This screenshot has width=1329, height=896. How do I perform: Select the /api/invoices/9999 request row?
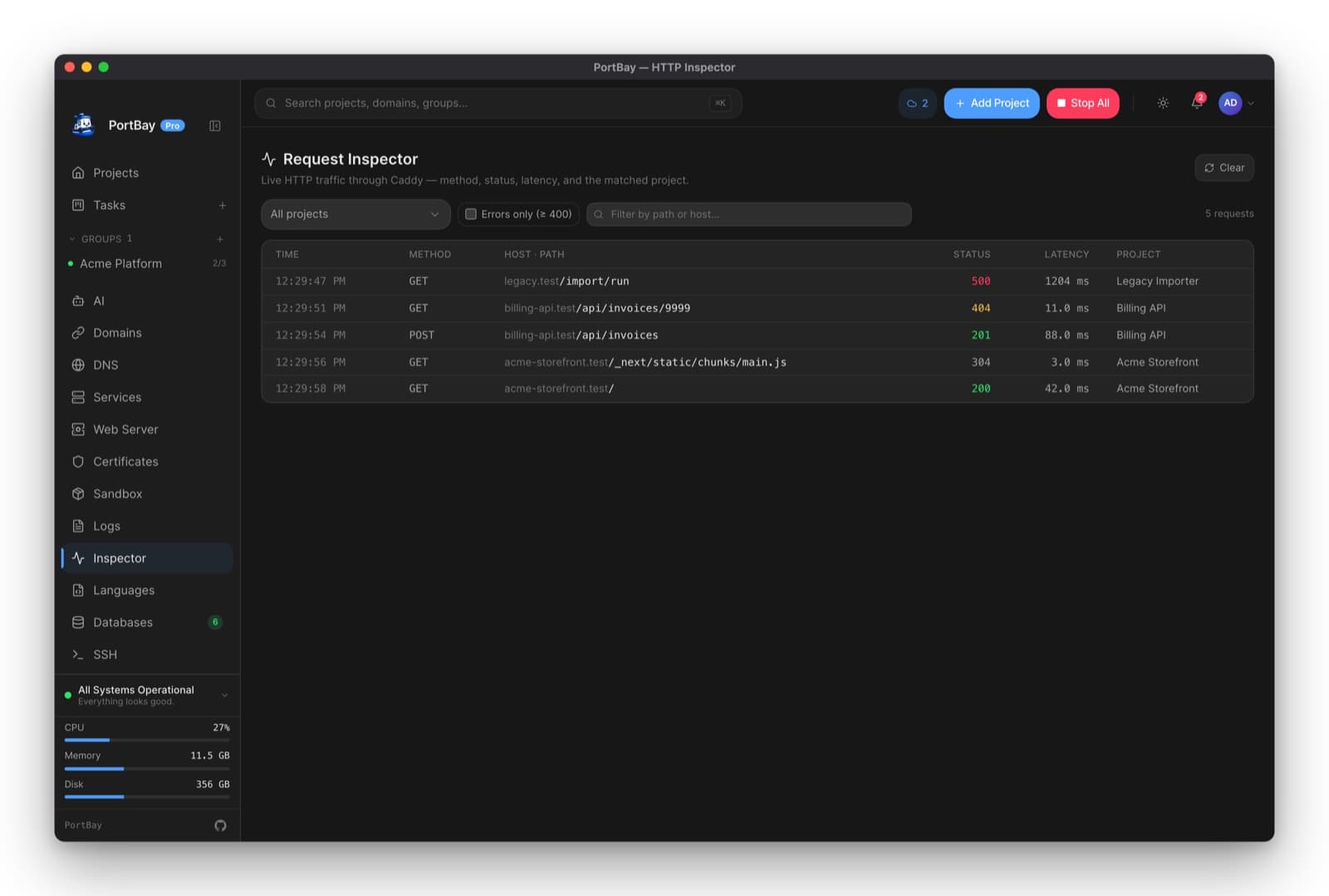click(x=758, y=308)
